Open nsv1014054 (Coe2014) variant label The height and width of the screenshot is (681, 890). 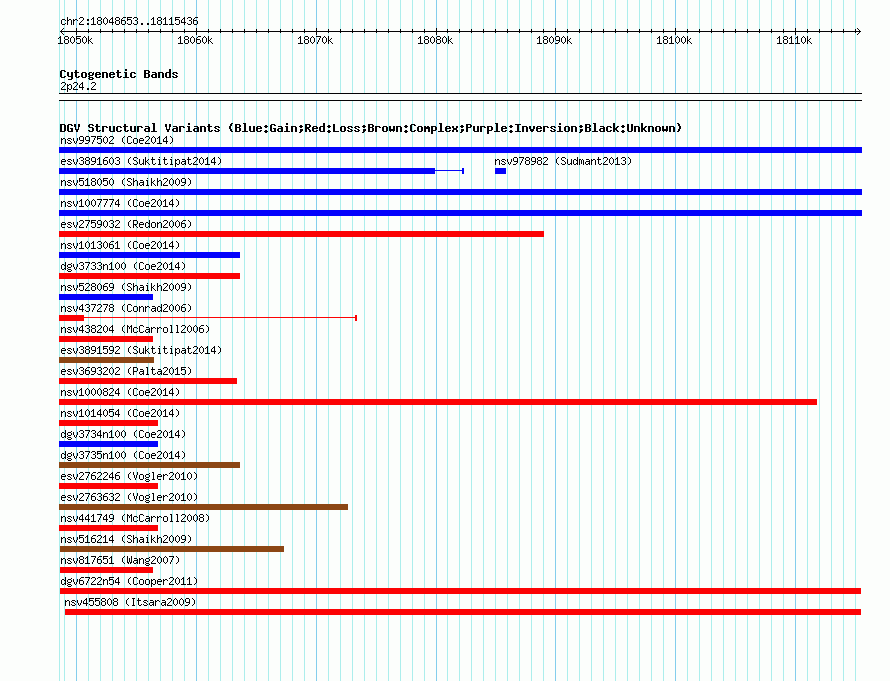120,413
